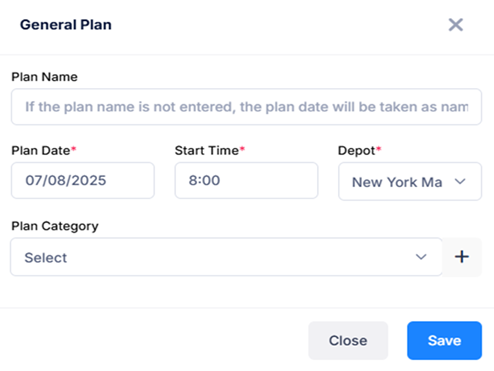Open the Plan Category Select dropdown
Viewport: 494px width, 371px height.
(x=227, y=257)
